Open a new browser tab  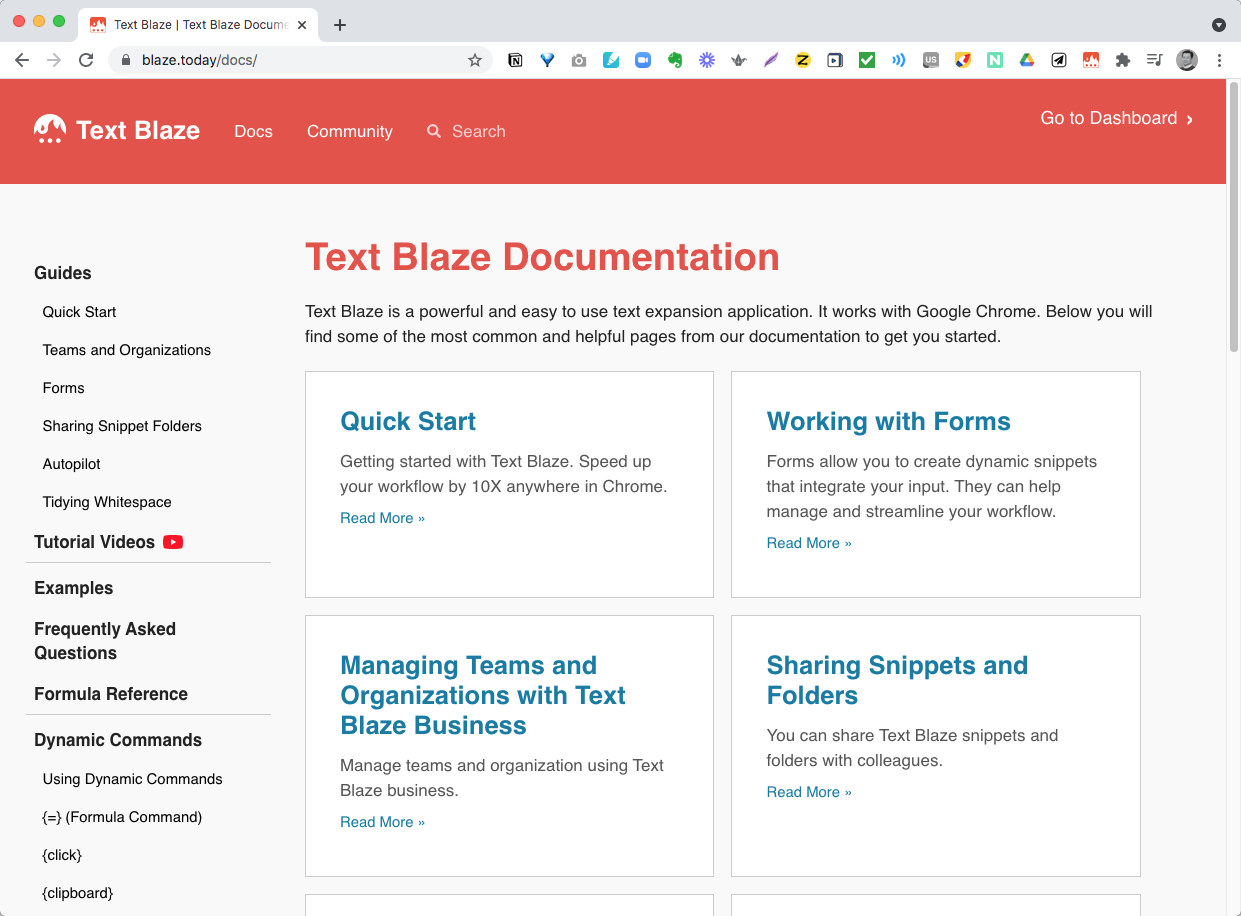[x=340, y=25]
